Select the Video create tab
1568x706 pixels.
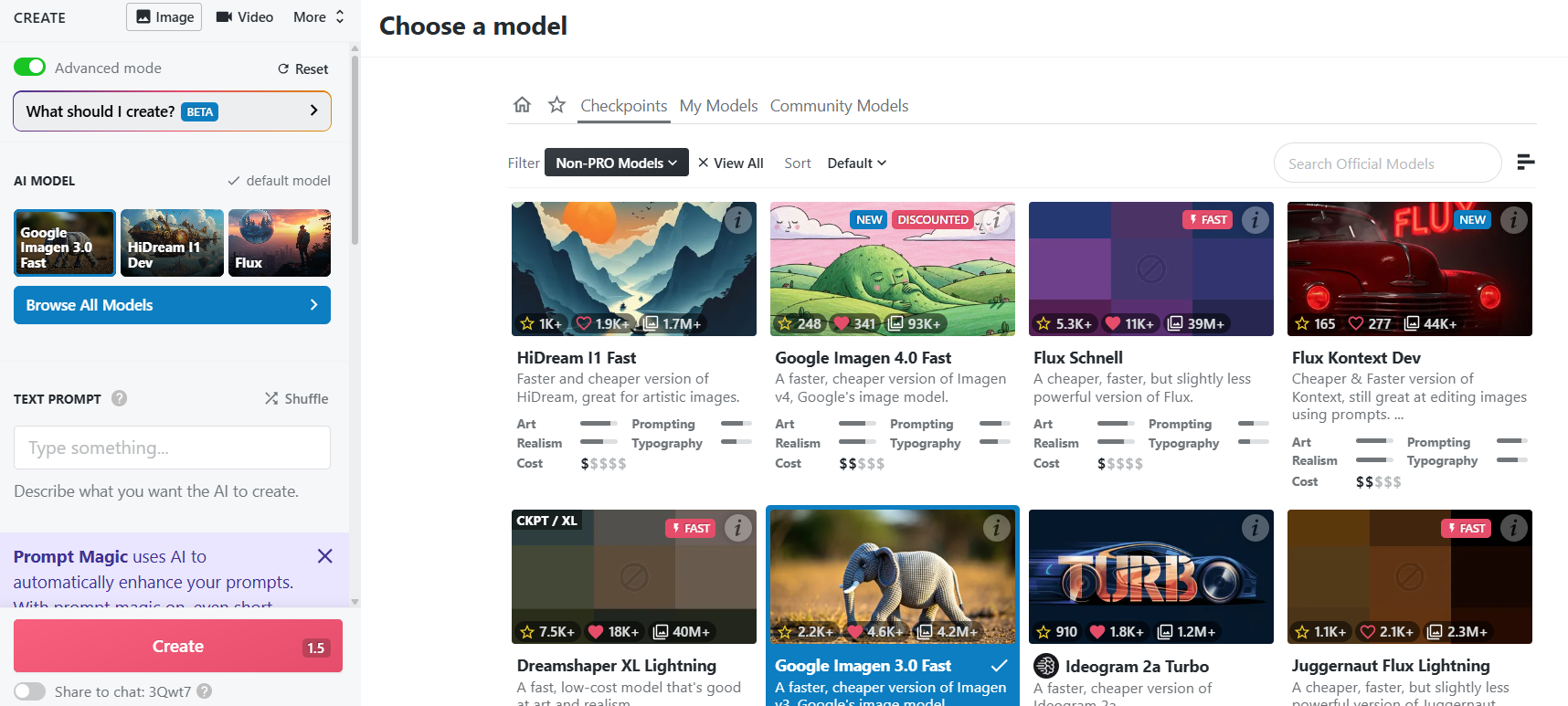(245, 16)
